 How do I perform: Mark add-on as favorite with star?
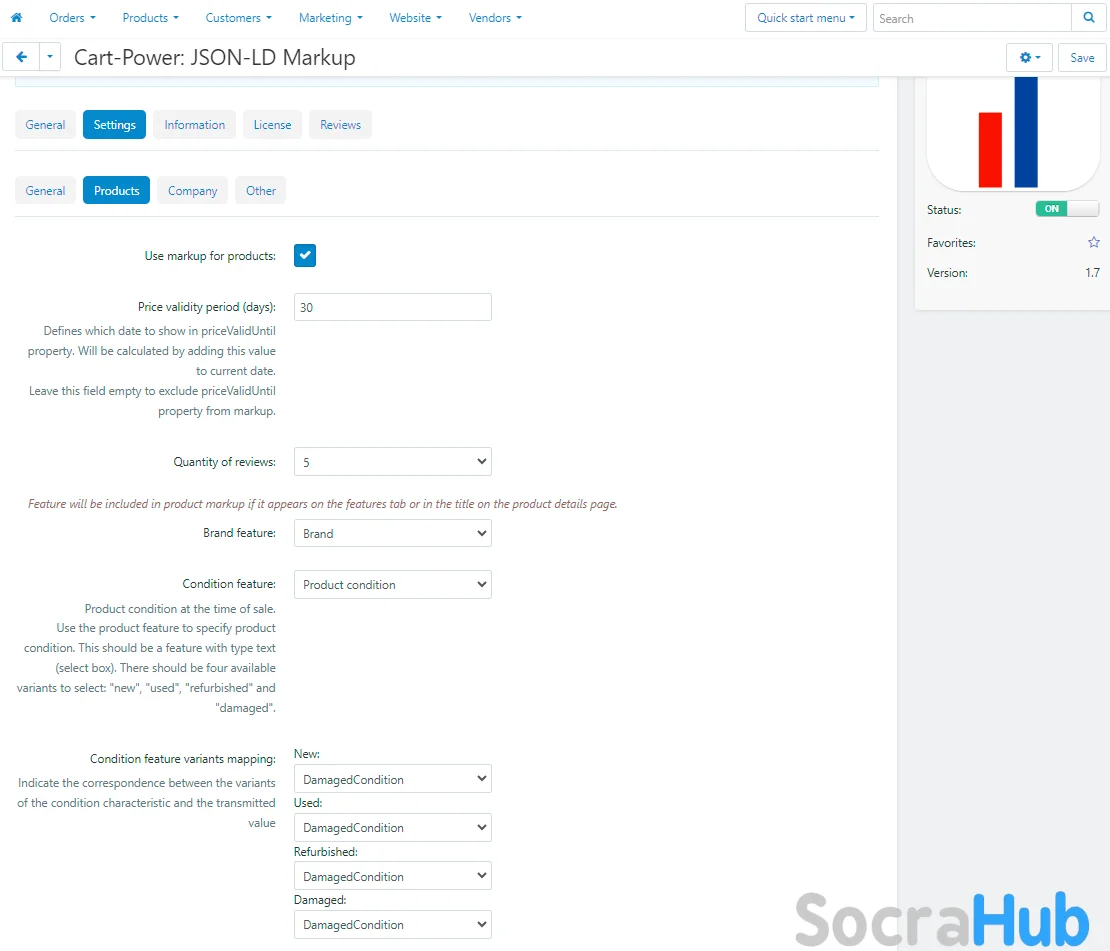[1094, 242]
